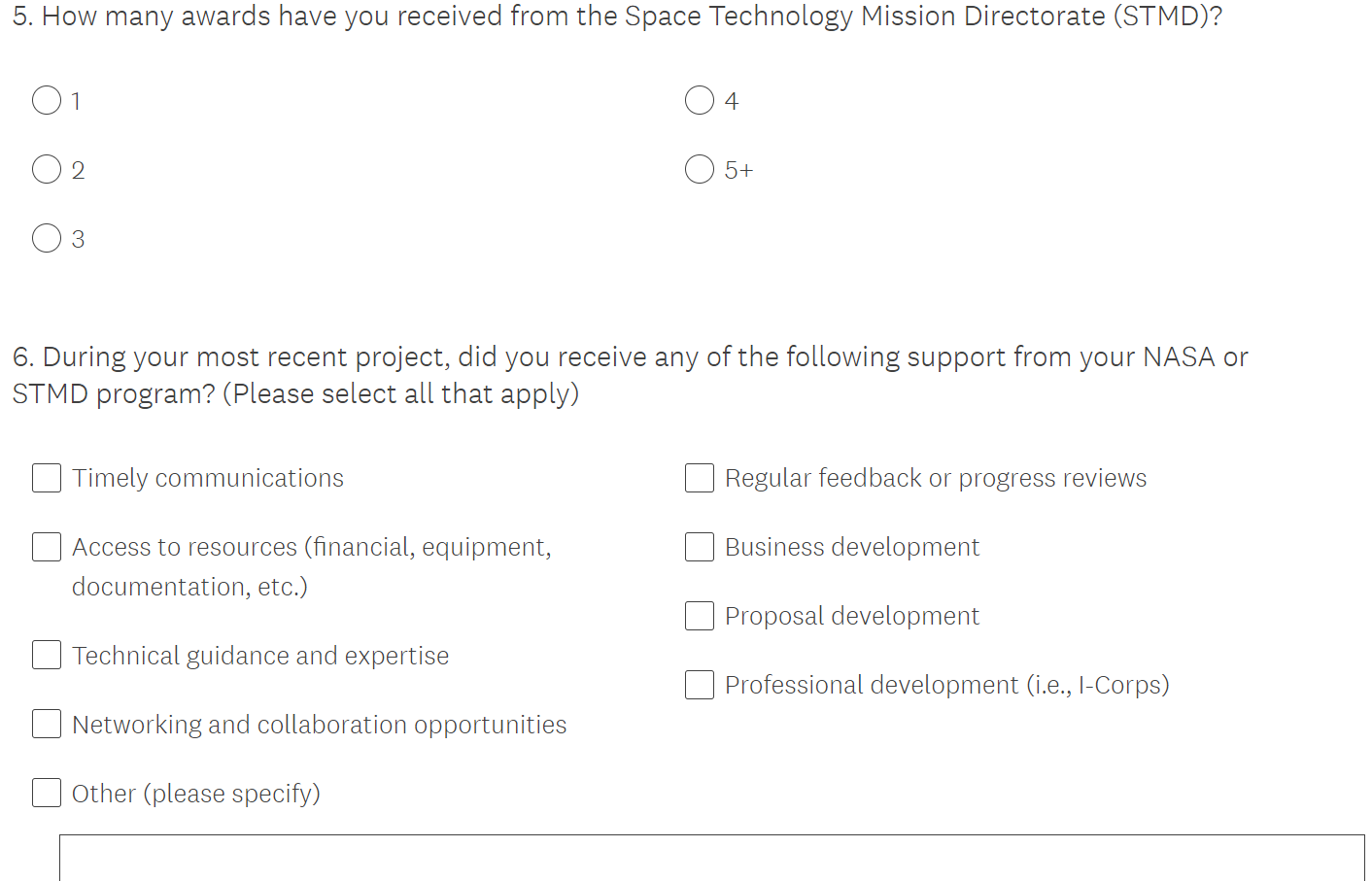The height and width of the screenshot is (881, 1372).
Task: Select 3 awards radio button
Action: [47, 238]
